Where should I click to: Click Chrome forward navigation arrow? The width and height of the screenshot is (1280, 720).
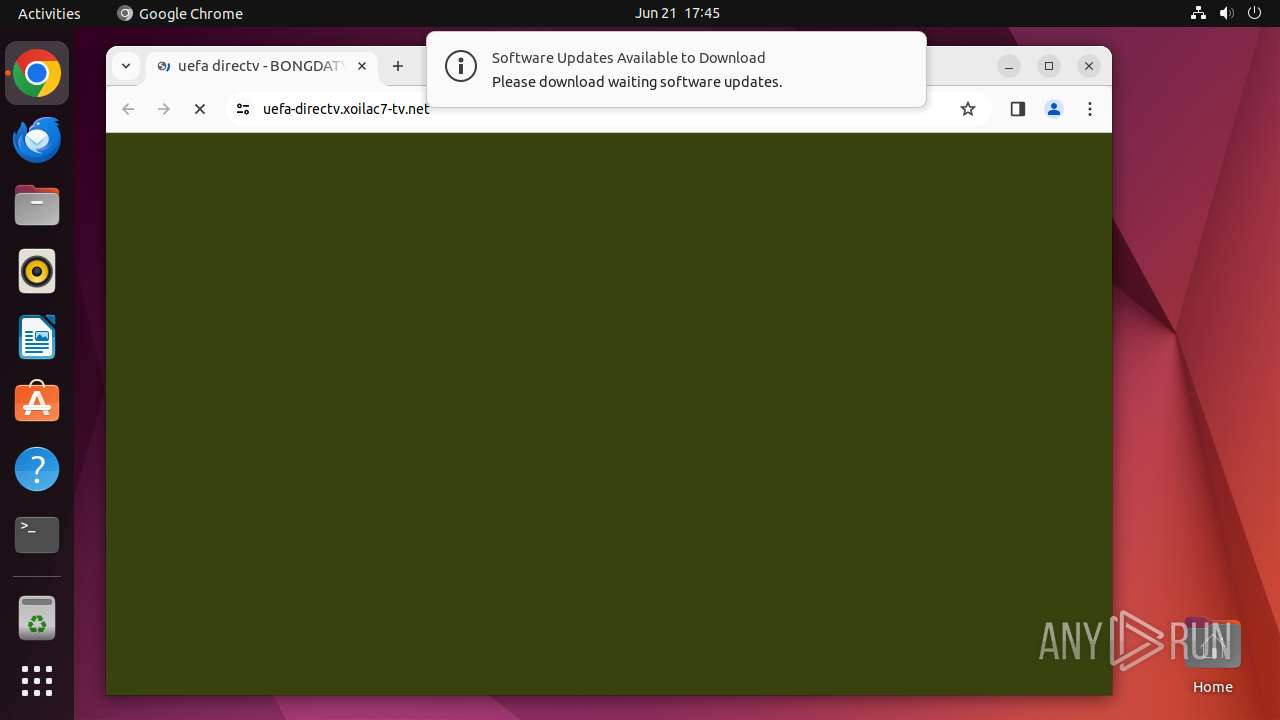coord(164,109)
